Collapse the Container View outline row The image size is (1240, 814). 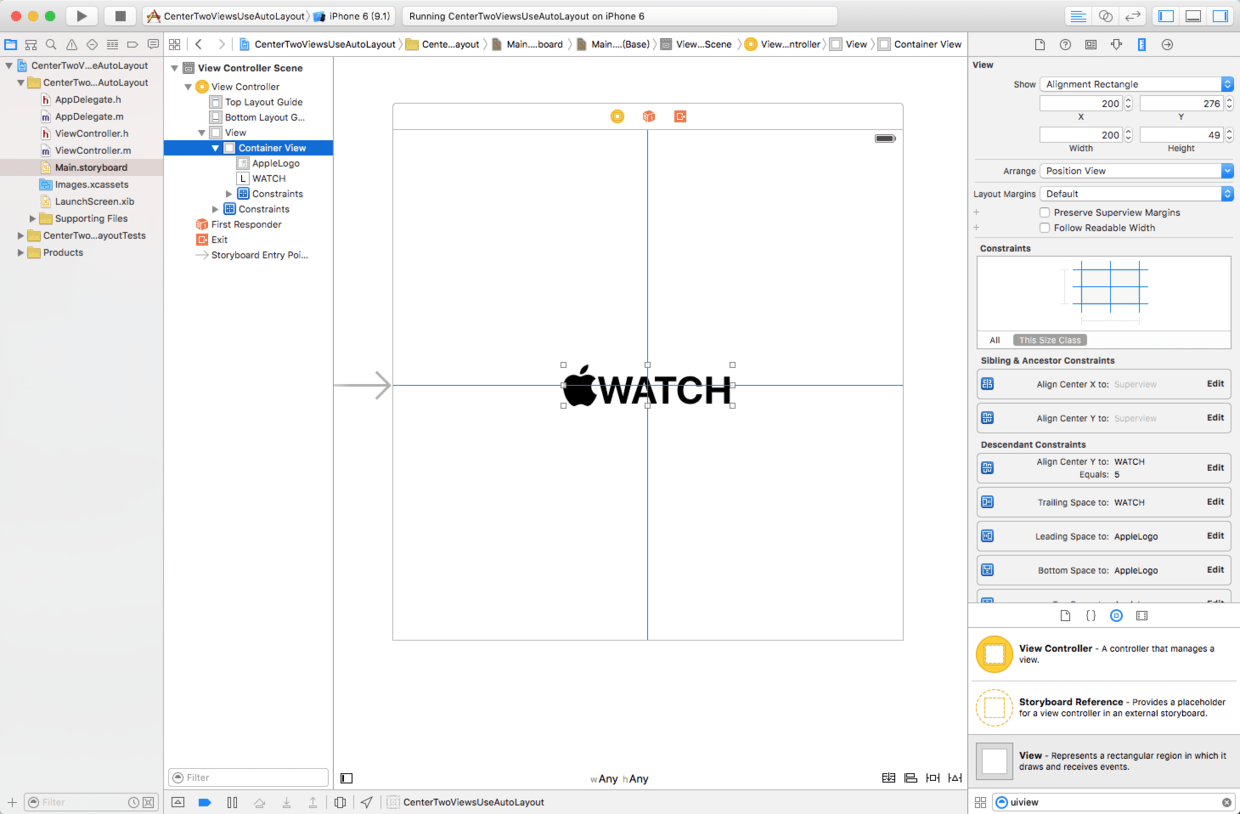click(215, 148)
